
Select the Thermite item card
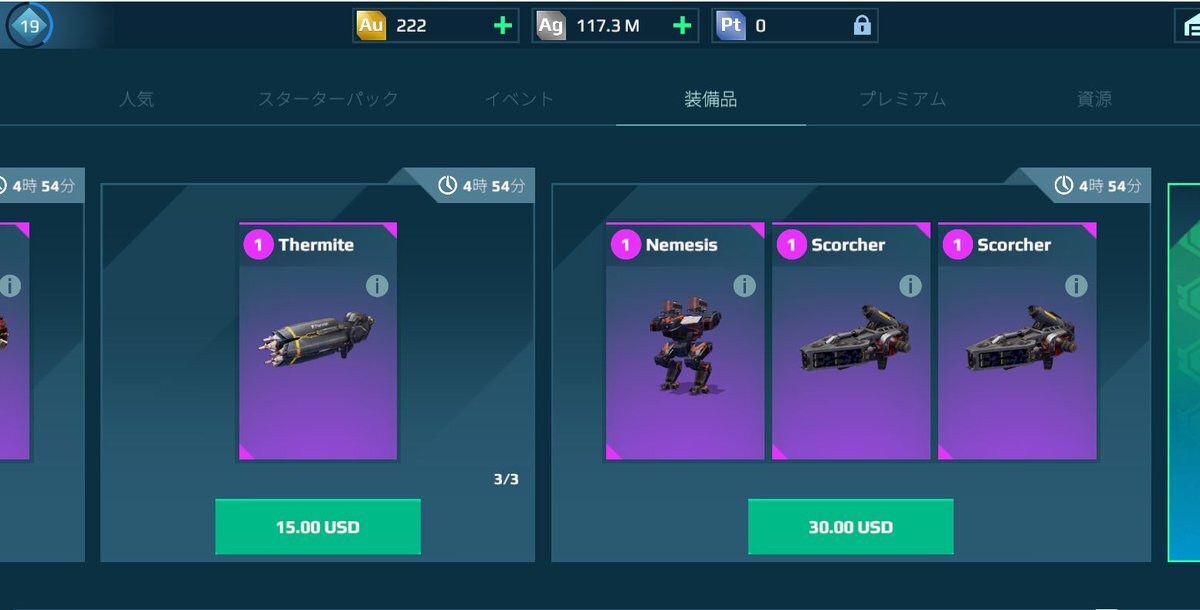point(318,342)
